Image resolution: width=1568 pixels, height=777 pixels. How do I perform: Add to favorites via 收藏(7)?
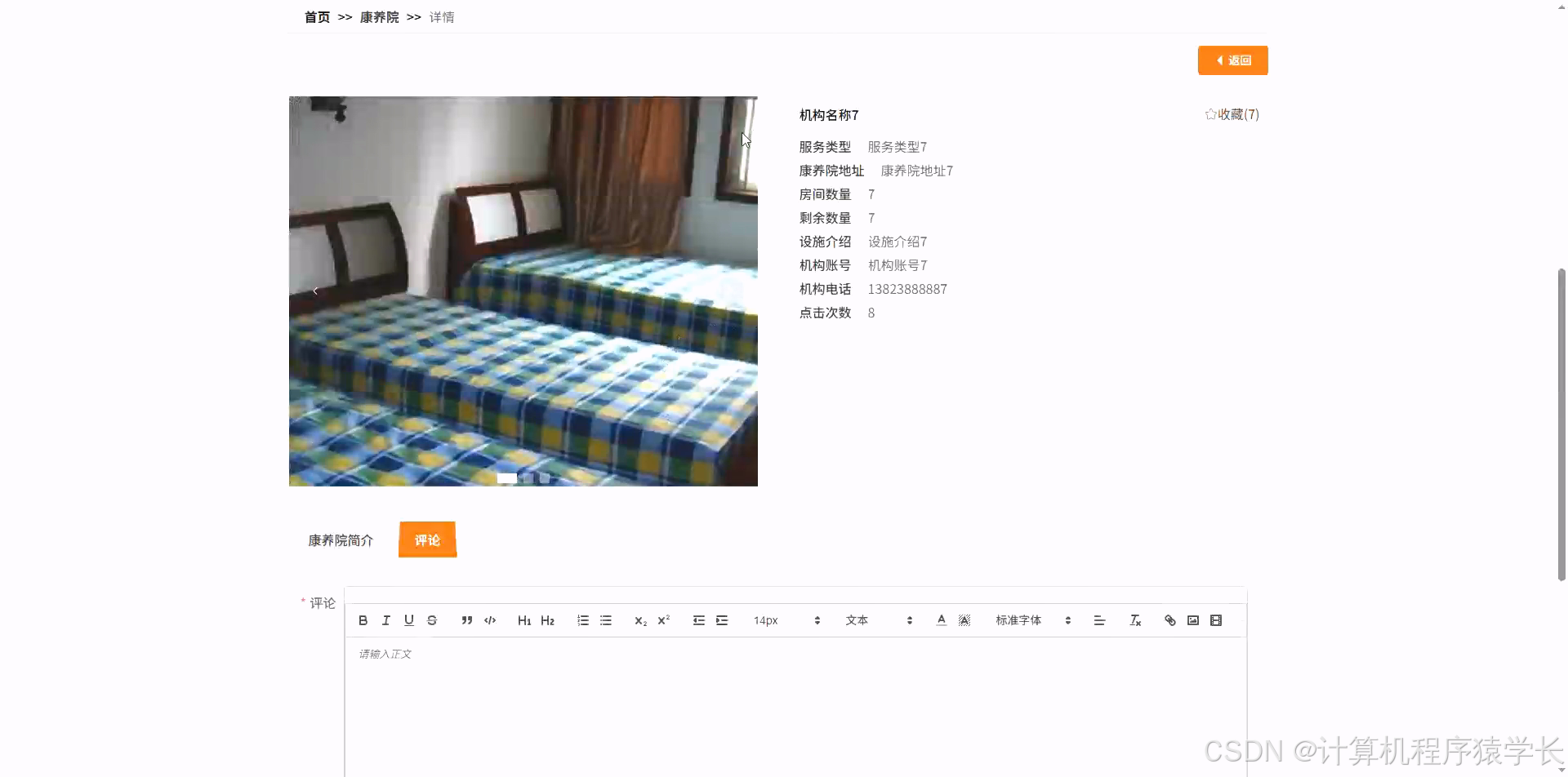[1232, 114]
